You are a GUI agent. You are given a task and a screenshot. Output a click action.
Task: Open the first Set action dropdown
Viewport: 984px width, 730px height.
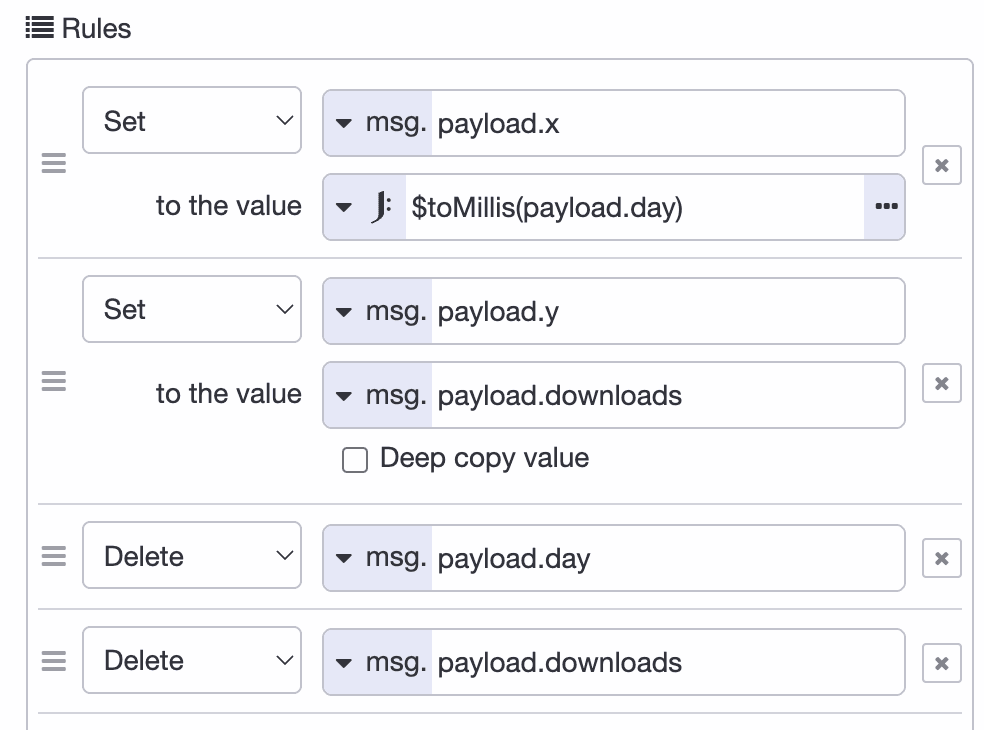pyautogui.click(x=192, y=120)
